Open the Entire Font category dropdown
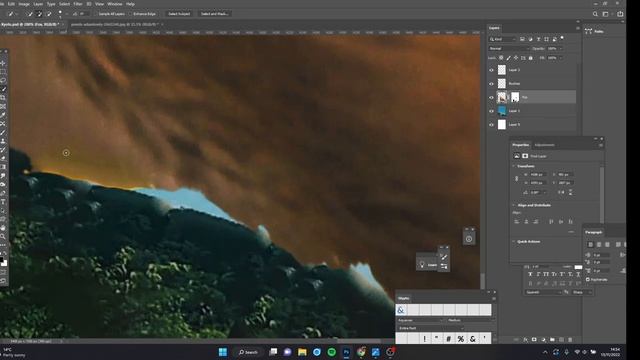 [x=431, y=328]
